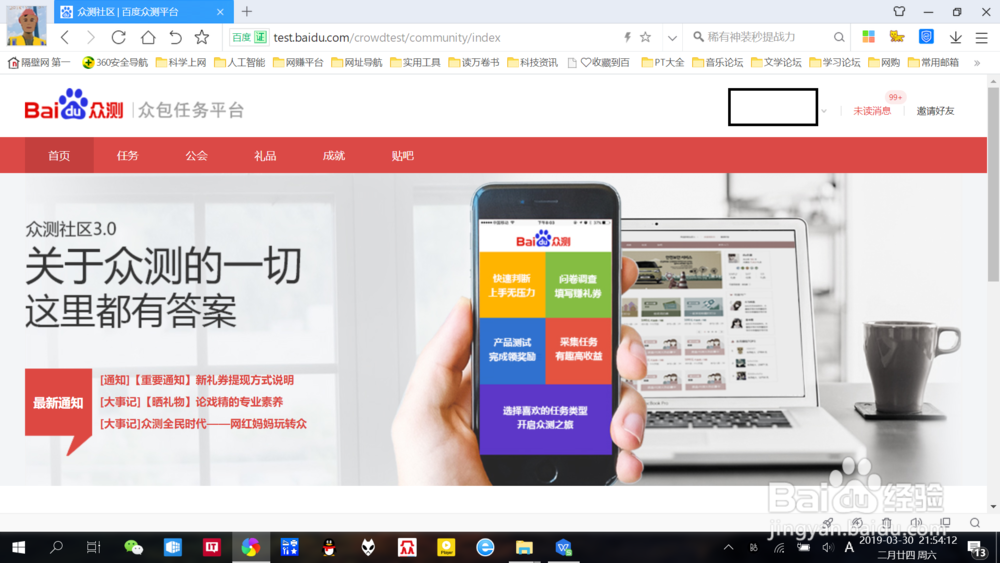This screenshot has height=563, width=1000.
Task: Open the 人工智能 bookmark folder
Action: point(240,62)
